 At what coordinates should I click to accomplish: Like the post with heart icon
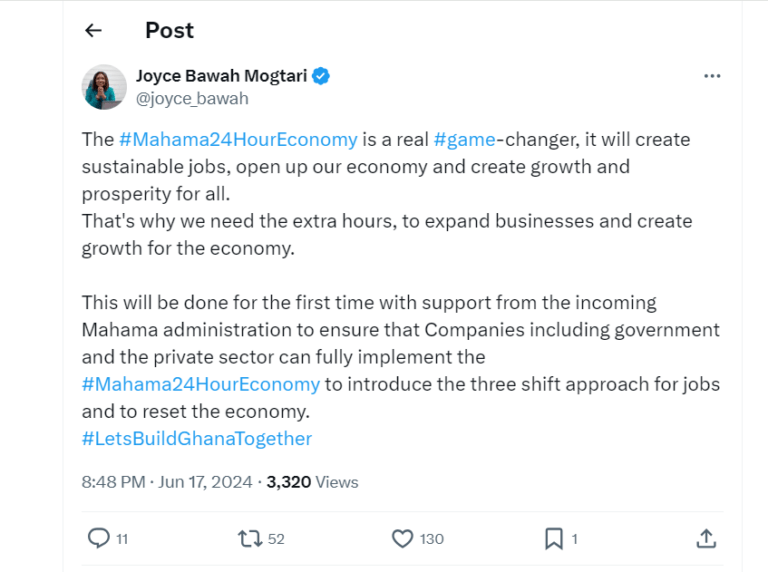coord(402,538)
